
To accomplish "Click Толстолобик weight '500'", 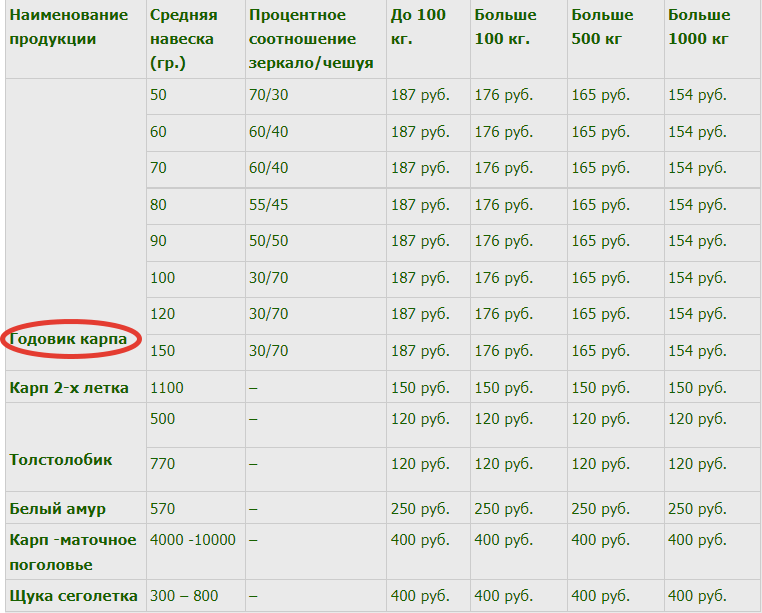I will click(x=162, y=419).
